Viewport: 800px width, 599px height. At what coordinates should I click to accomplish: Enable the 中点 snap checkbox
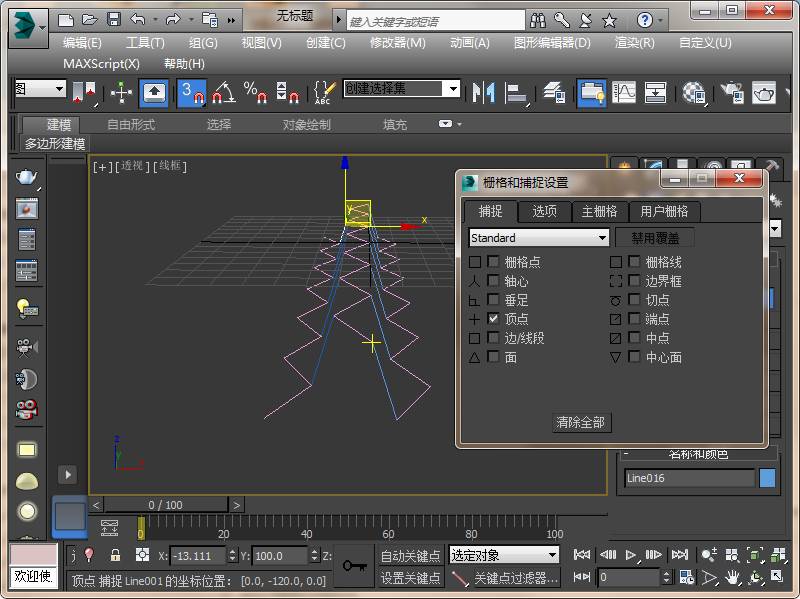[634, 338]
